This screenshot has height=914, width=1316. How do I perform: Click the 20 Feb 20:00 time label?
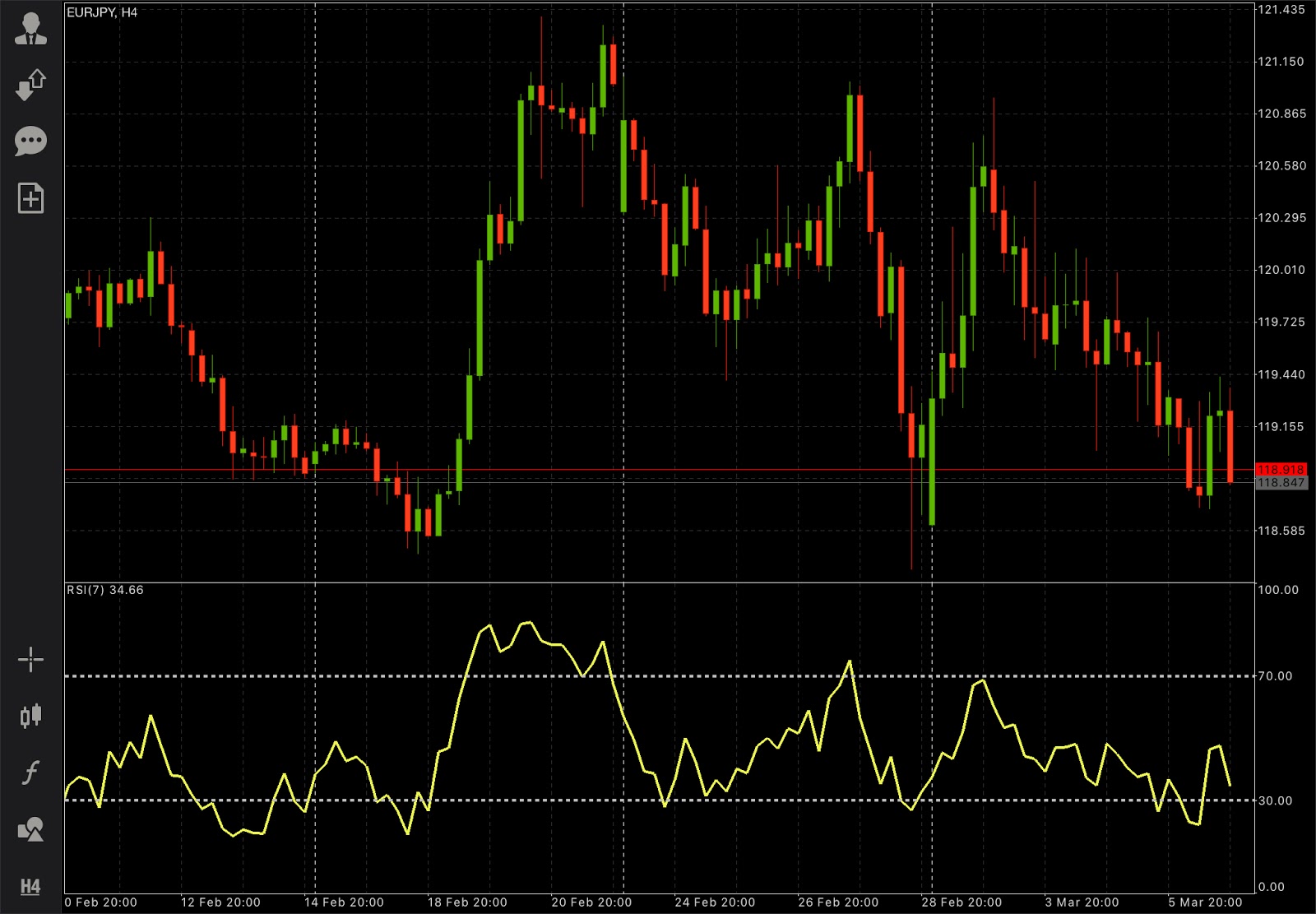(591, 902)
